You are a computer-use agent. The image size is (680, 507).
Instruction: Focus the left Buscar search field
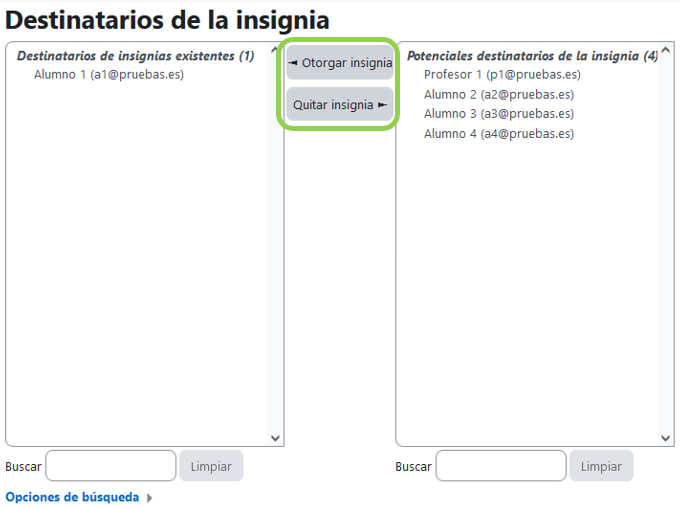click(111, 466)
